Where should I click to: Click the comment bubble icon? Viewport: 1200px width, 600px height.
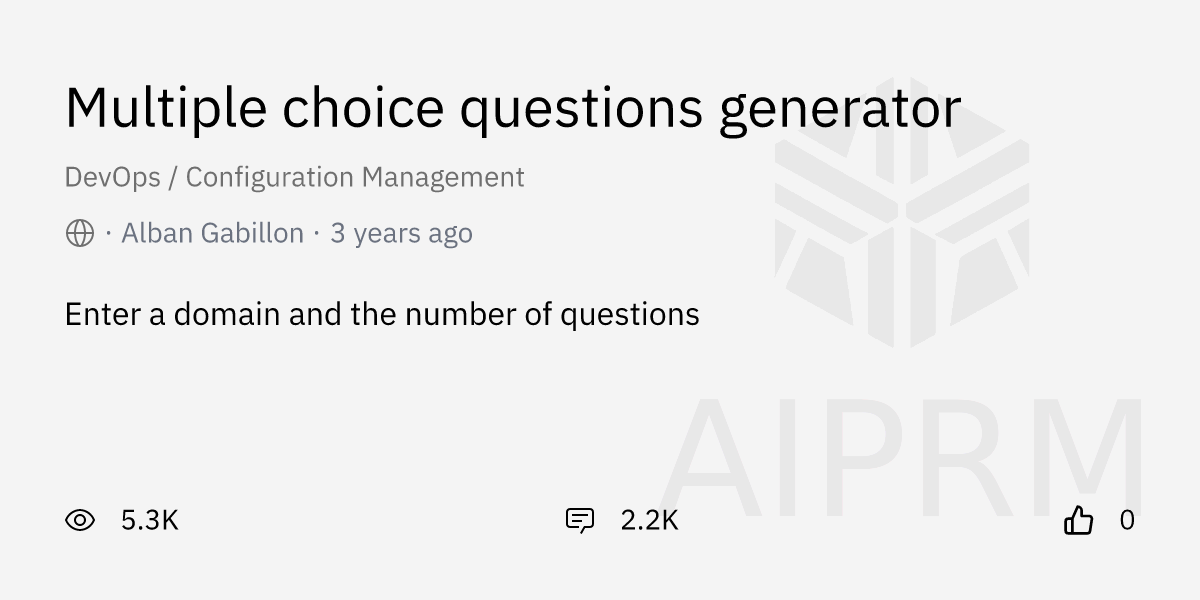point(580,520)
